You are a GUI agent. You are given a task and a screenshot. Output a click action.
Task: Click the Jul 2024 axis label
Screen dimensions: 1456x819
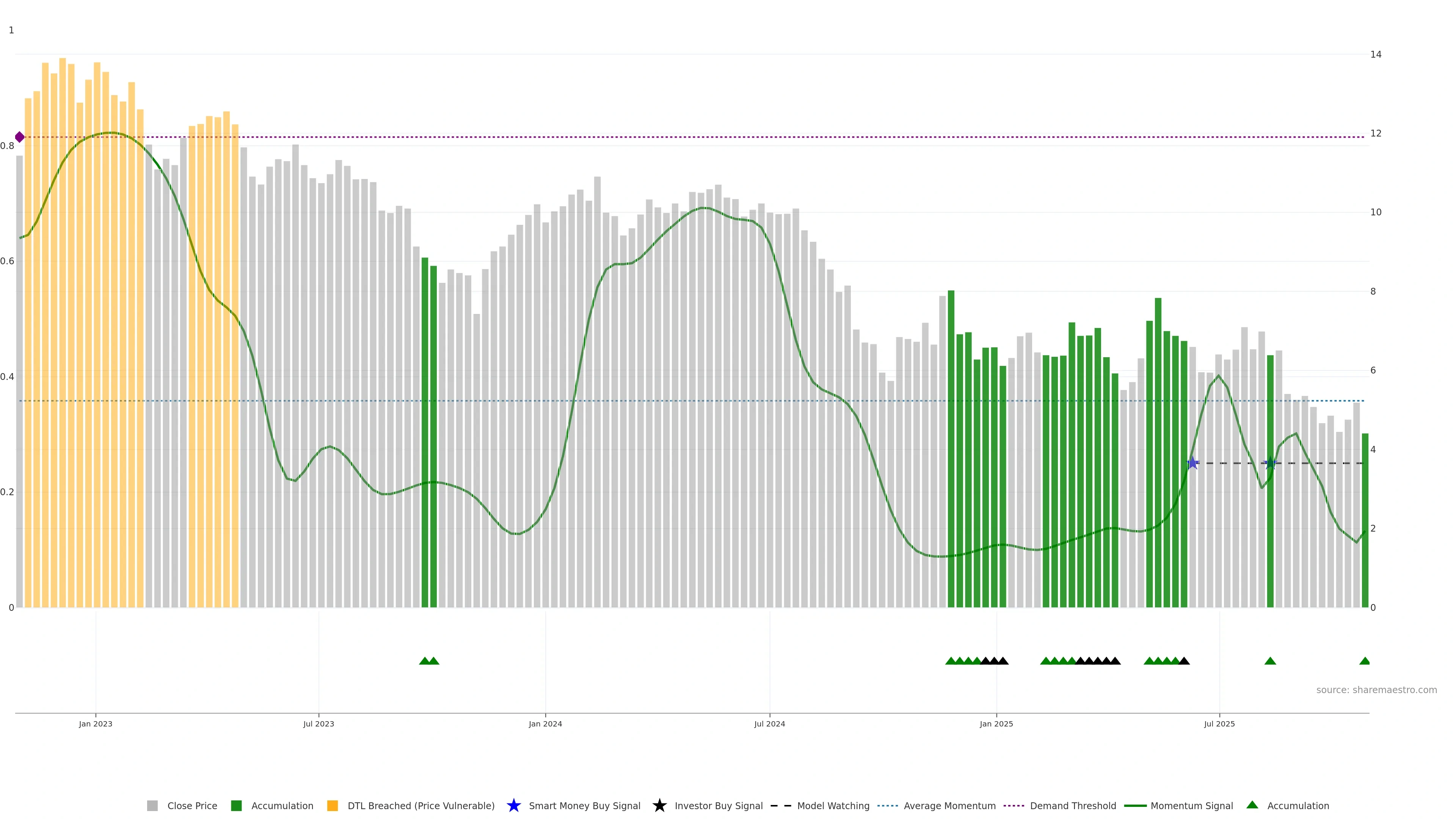pos(769,723)
